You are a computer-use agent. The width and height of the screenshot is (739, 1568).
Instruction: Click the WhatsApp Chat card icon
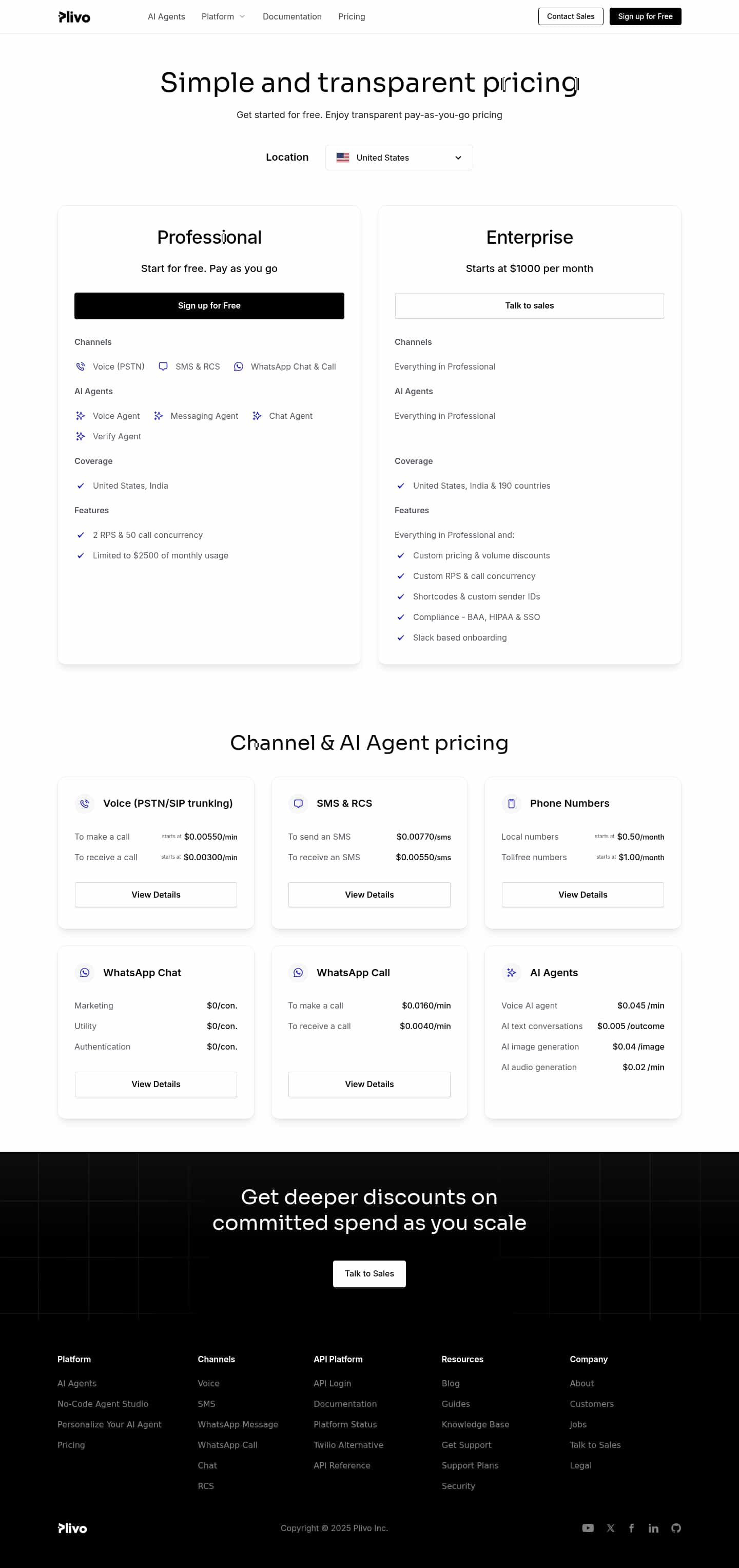tap(85, 973)
